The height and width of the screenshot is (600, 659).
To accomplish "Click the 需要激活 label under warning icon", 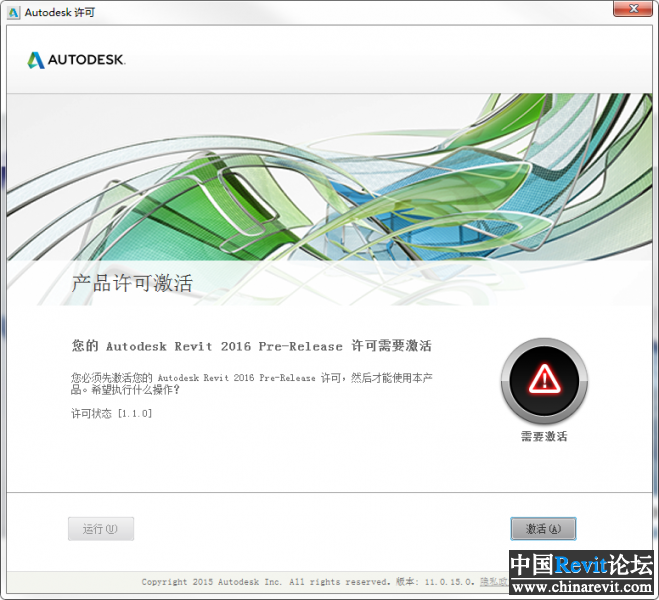I will click(544, 436).
